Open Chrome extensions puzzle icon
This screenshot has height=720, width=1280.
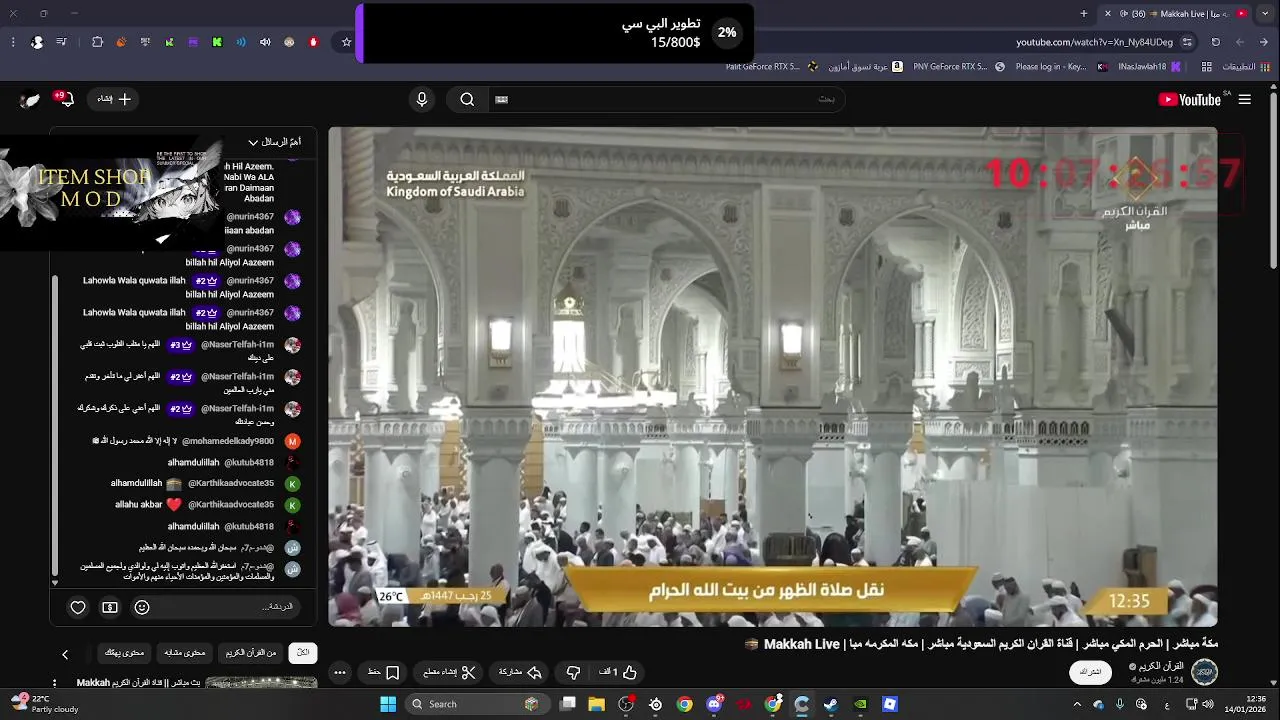pyautogui.click(x=97, y=42)
